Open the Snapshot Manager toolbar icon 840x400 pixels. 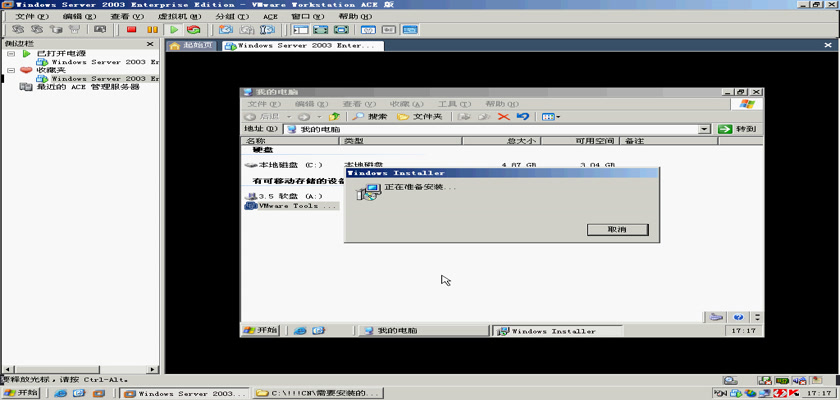[267, 29]
